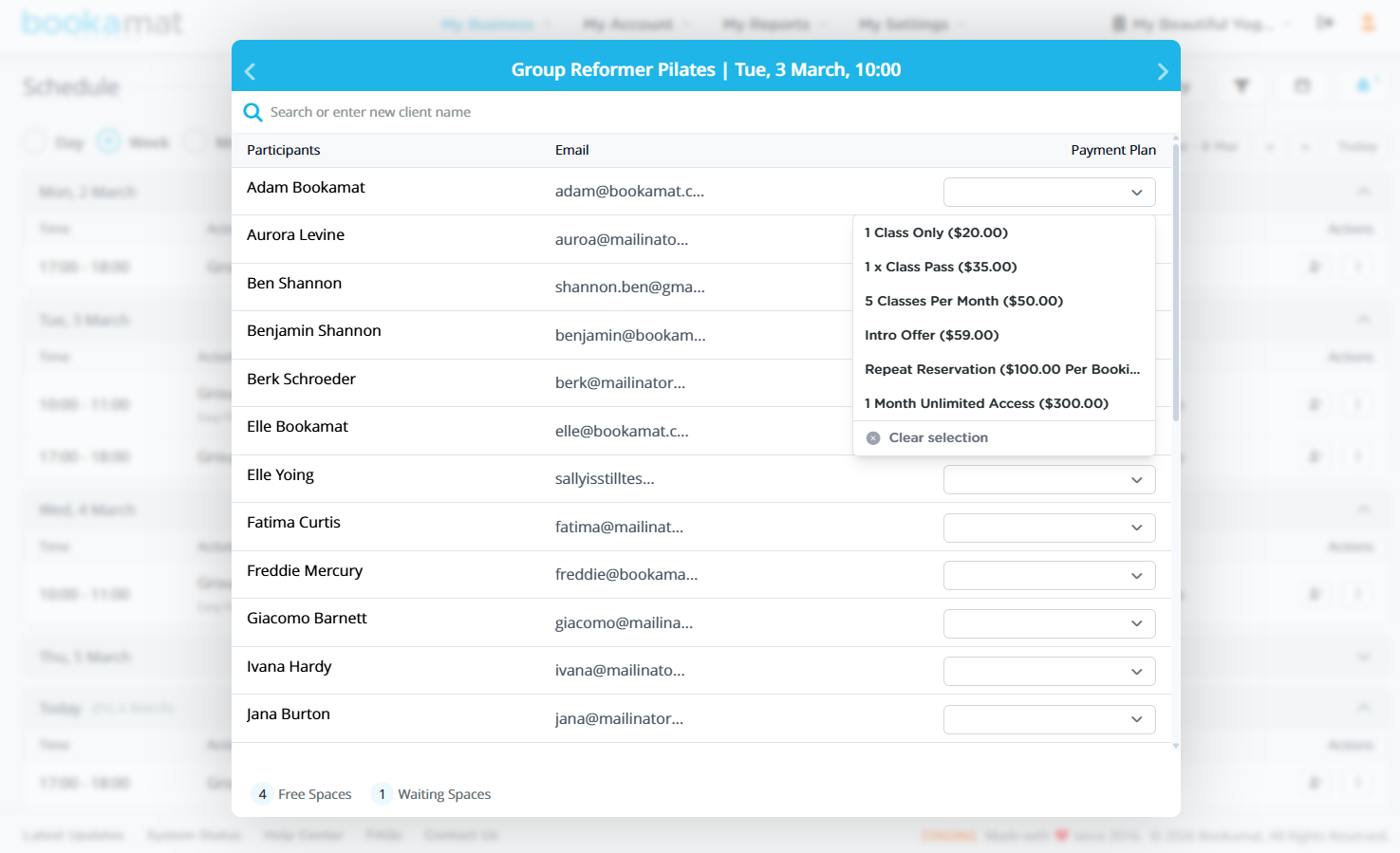Click email freddie@bookama...

pyautogui.click(x=626, y=575)
